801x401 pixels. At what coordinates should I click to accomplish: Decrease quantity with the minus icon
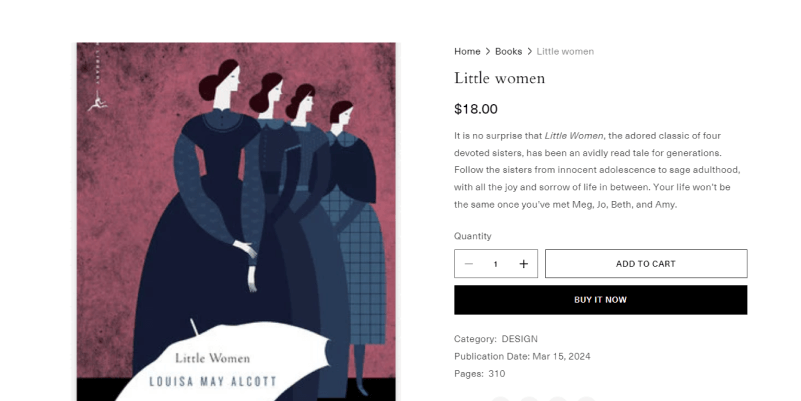pyautogui.click(x=469, y=264)
